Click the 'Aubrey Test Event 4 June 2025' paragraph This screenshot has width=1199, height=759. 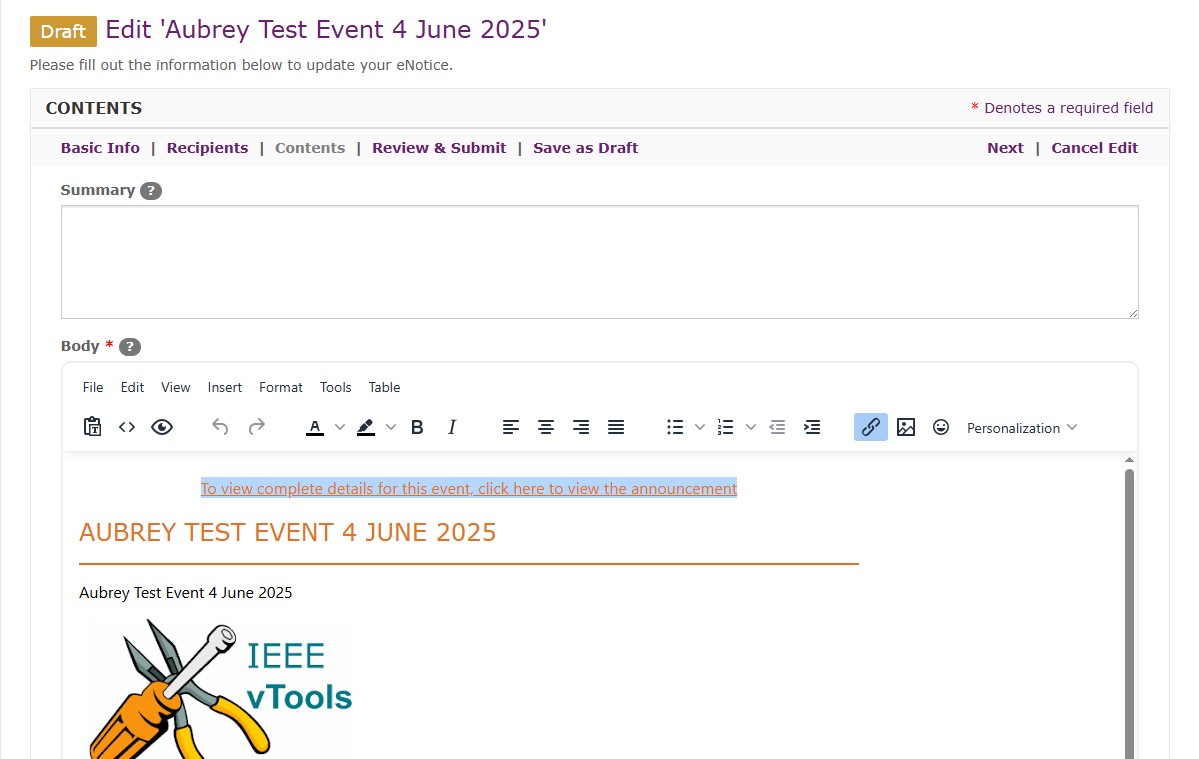pos(186,592)
